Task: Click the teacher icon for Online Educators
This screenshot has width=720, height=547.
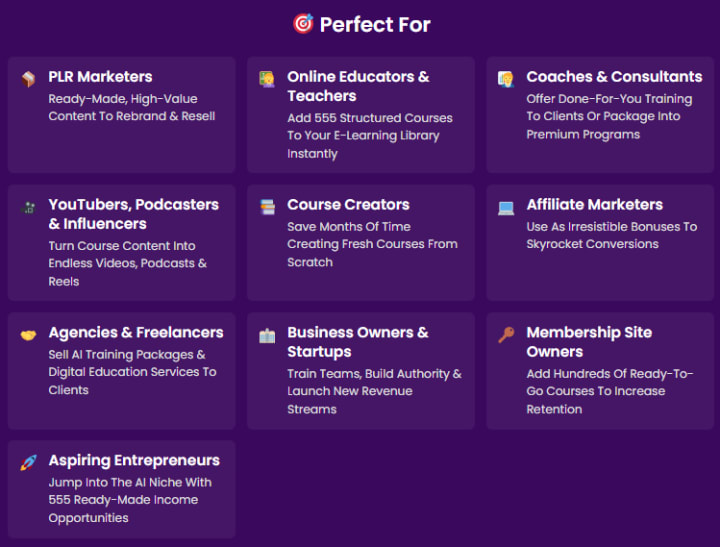Action: tap(267, 78)
